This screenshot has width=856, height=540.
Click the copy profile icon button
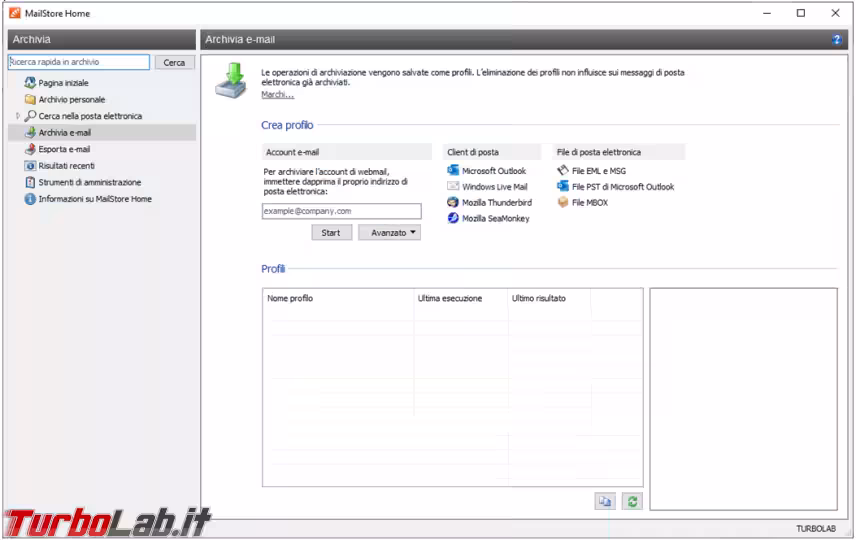pyautogui.click(x=605, y=501)
